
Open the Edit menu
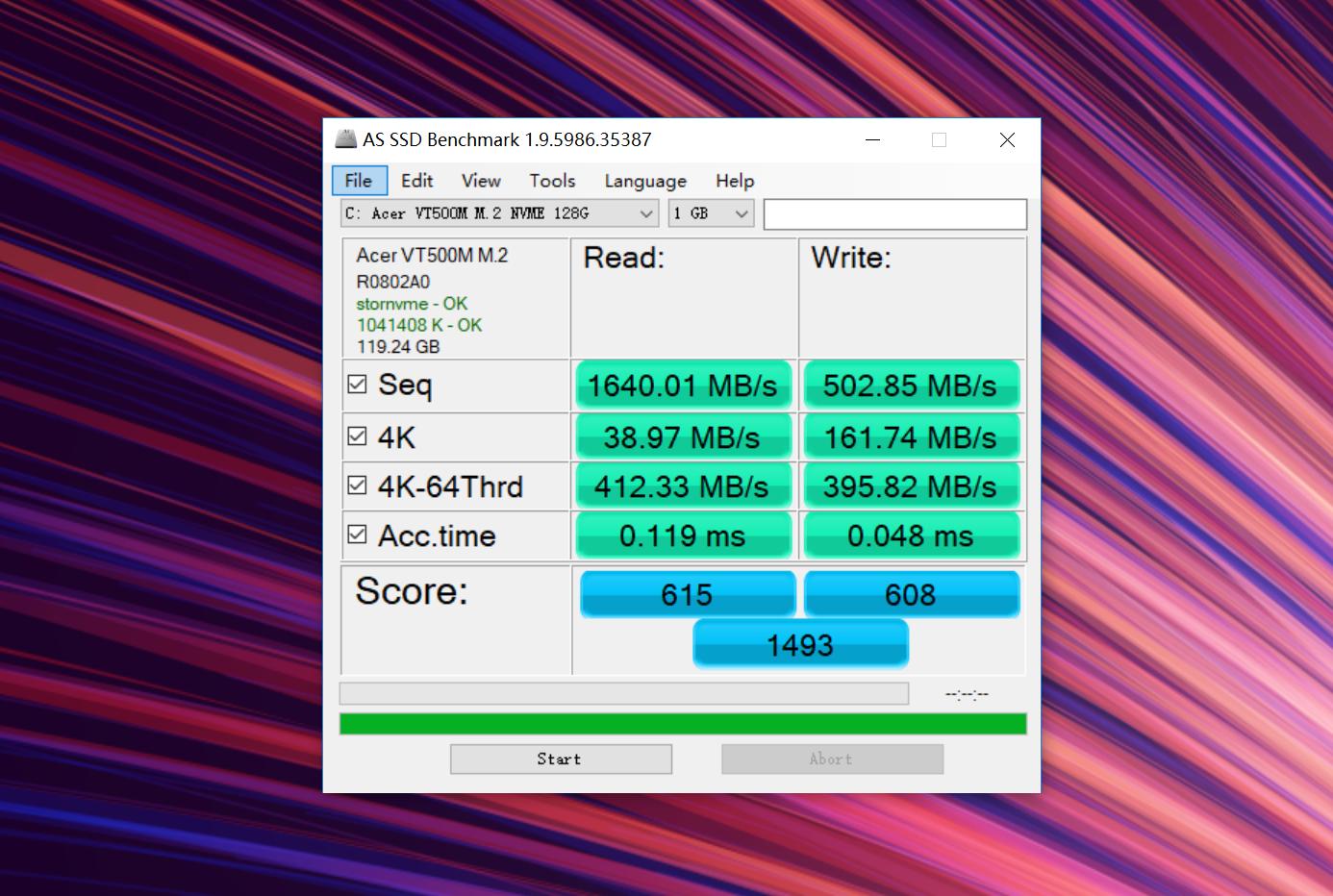417,181
